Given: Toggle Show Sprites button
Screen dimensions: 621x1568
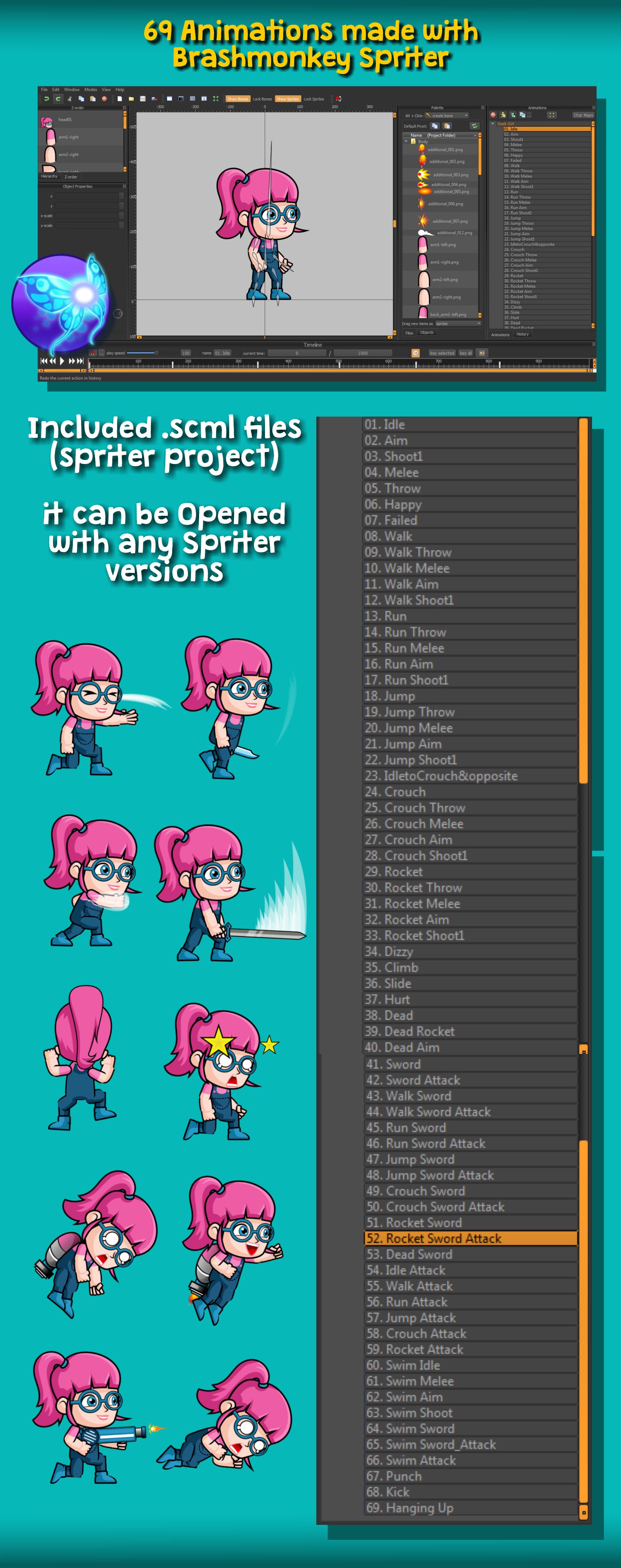Looking at the screenshot, I should coord(288,99).
